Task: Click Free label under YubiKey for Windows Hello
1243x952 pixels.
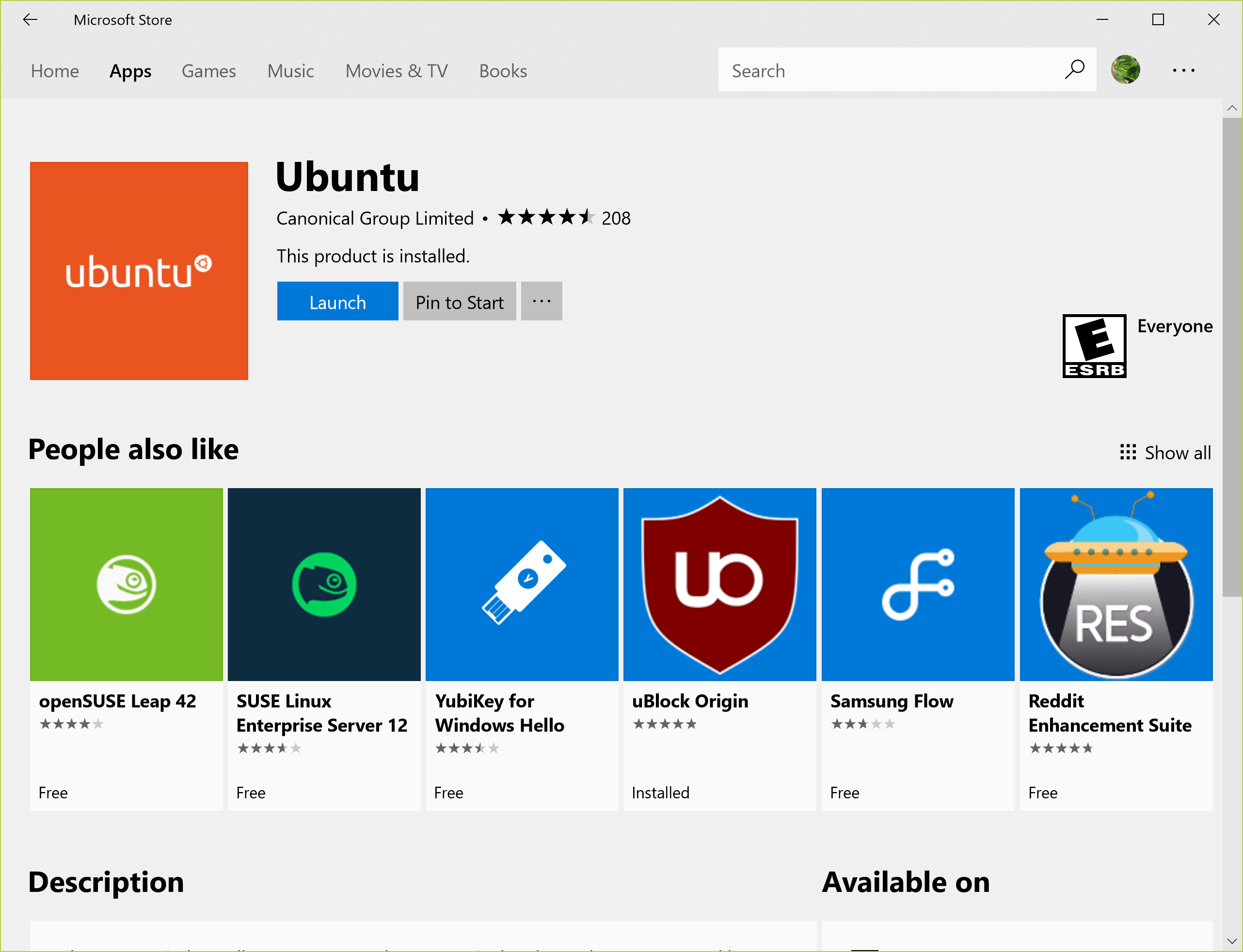Action: click(448, 793)
